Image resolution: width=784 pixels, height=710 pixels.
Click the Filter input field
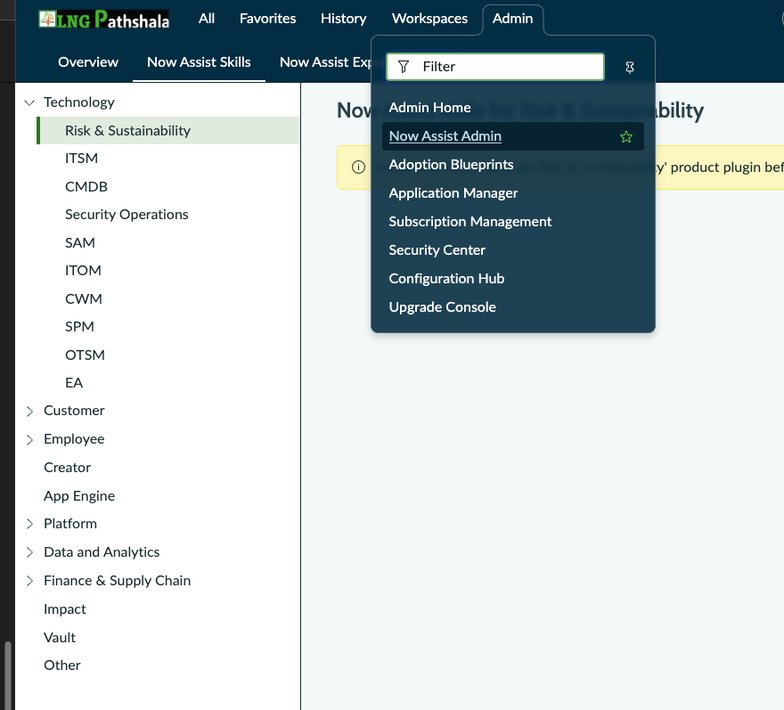tap(495, 66)
